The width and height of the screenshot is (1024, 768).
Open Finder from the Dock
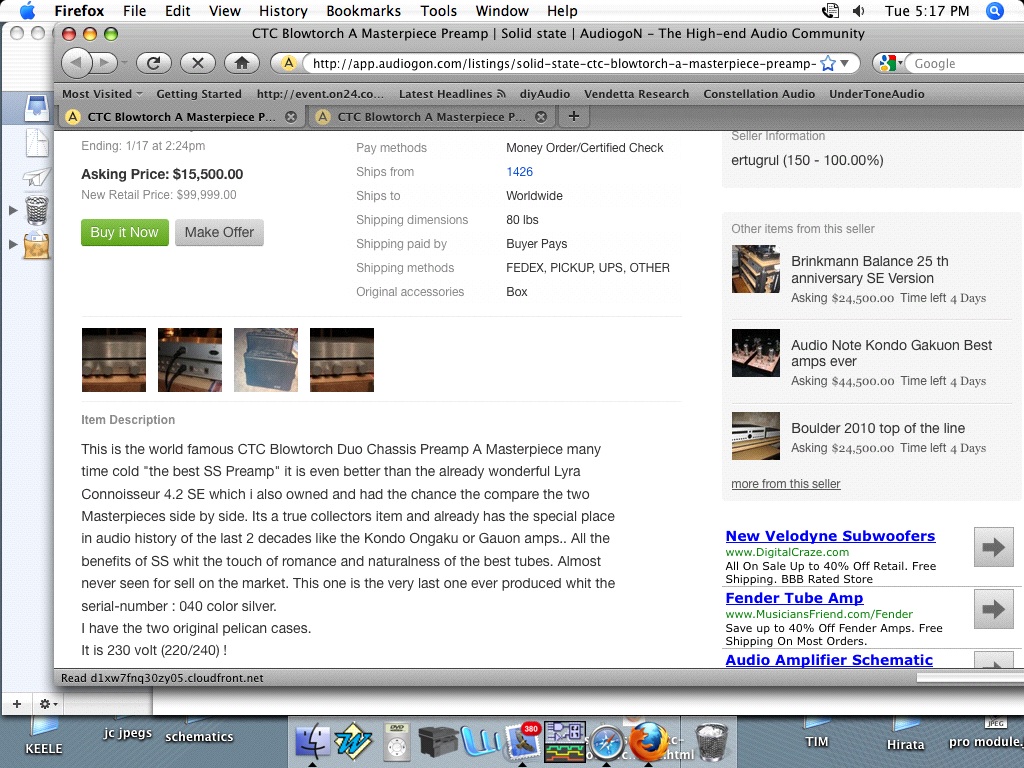[313, 742]
